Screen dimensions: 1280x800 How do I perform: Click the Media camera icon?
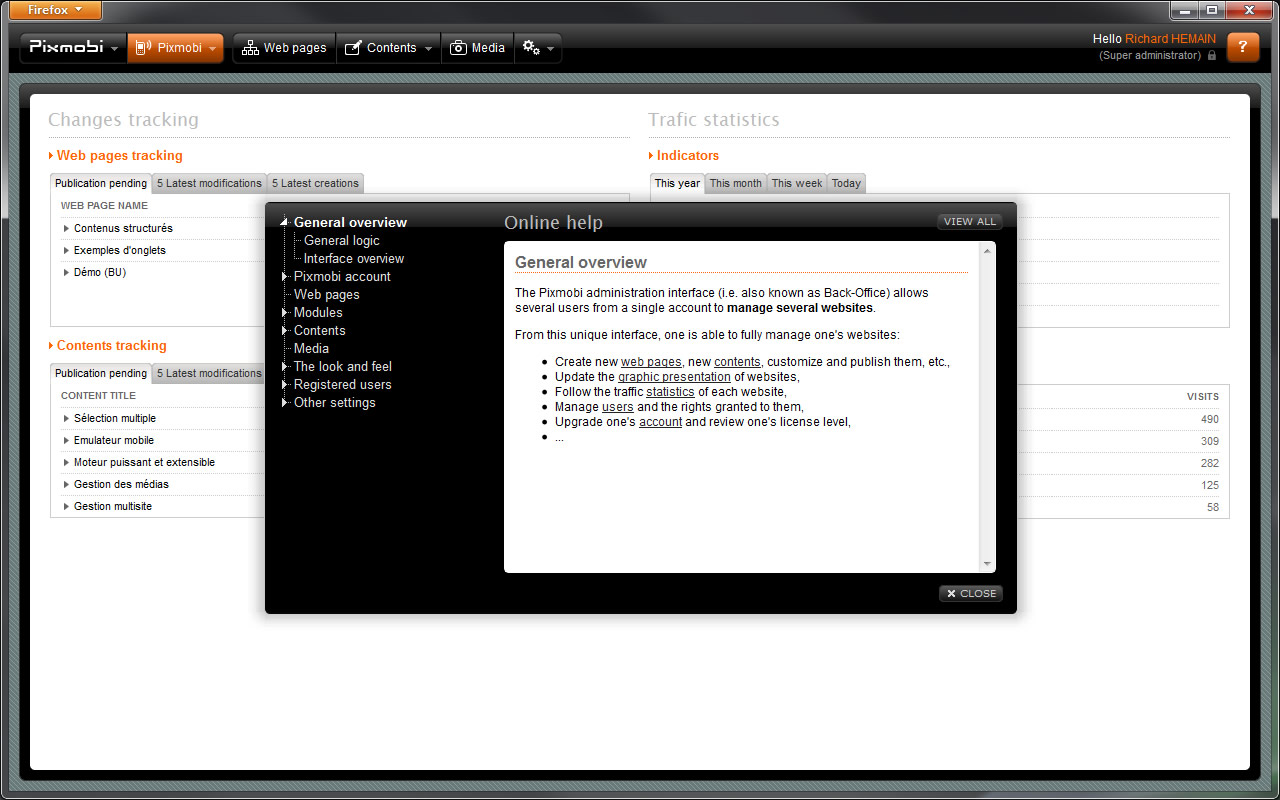458,48
